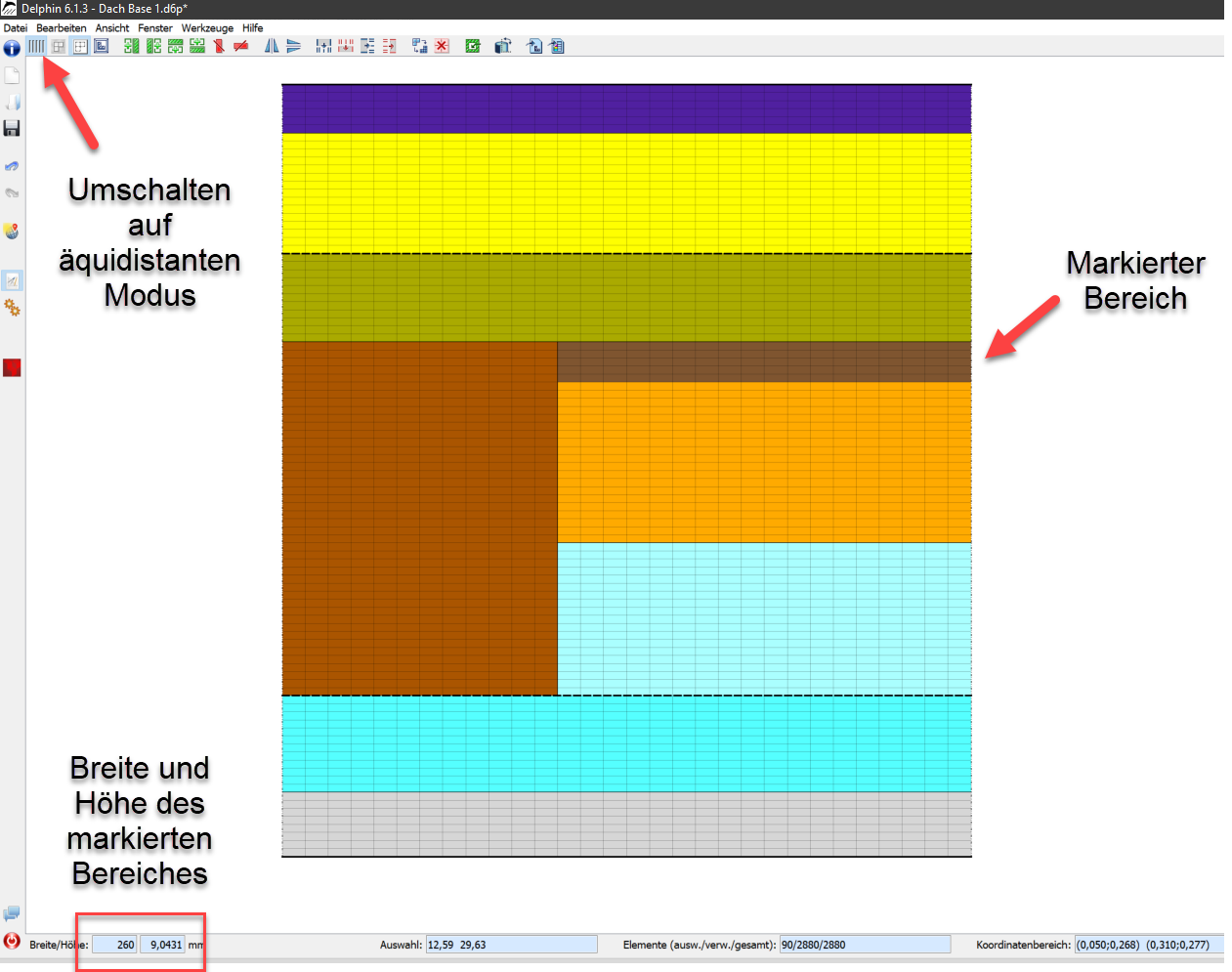Open the globe location climate icon
This screenshot has width=1232, height=972.
pyautogui.click(x=12, y=231)
